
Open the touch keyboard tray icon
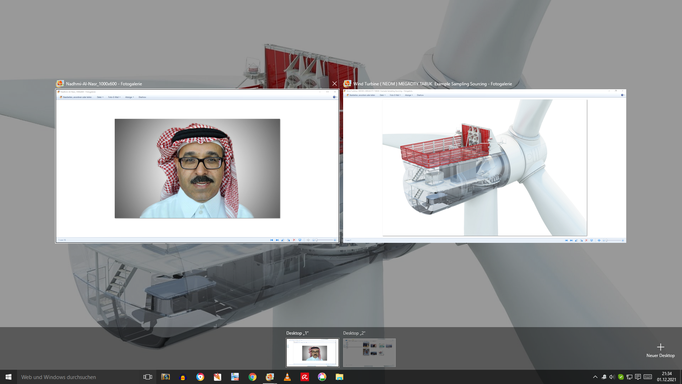tap(648, 377)
